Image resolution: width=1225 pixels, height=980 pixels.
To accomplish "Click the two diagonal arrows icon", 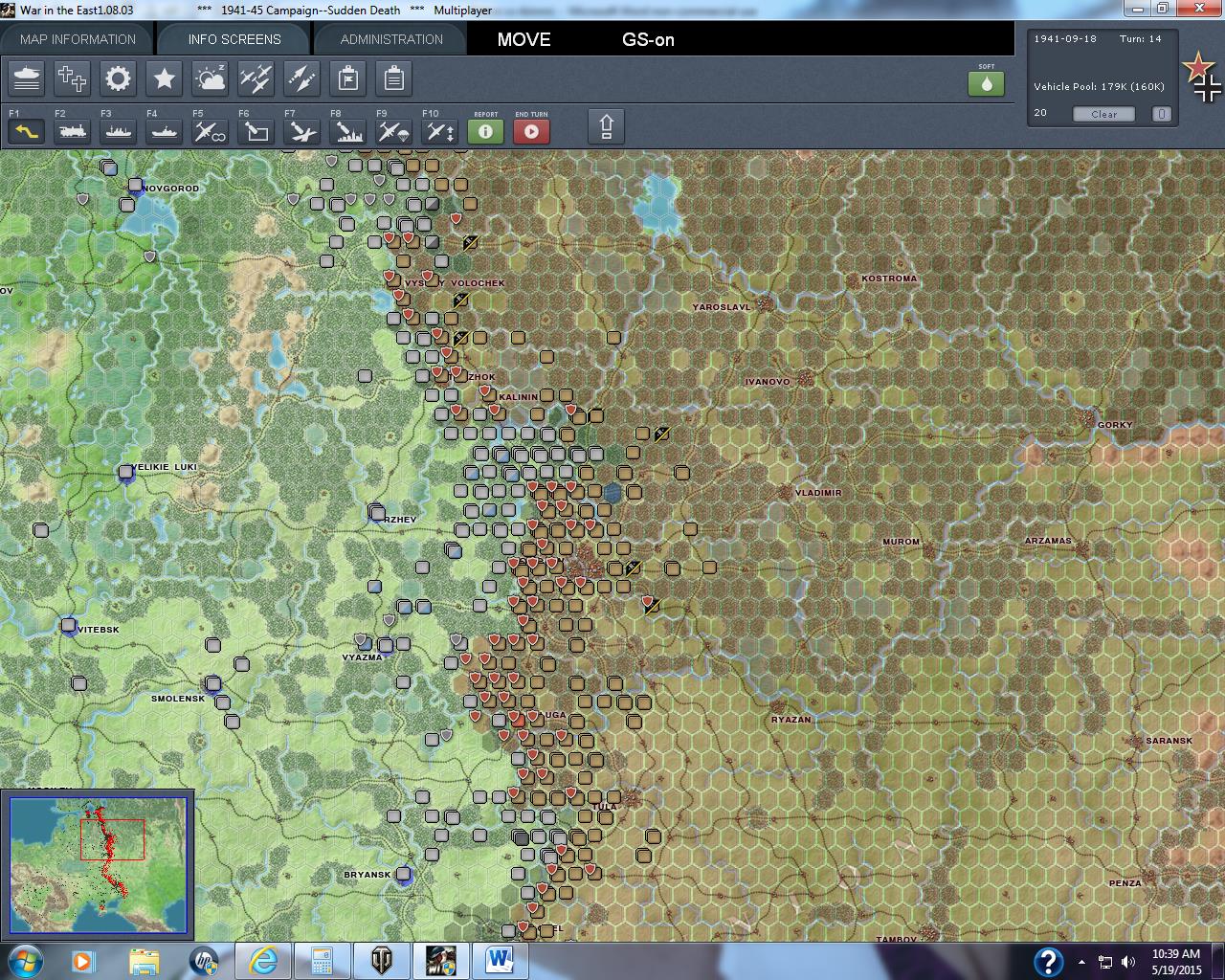I will click(x=302, y=78).
